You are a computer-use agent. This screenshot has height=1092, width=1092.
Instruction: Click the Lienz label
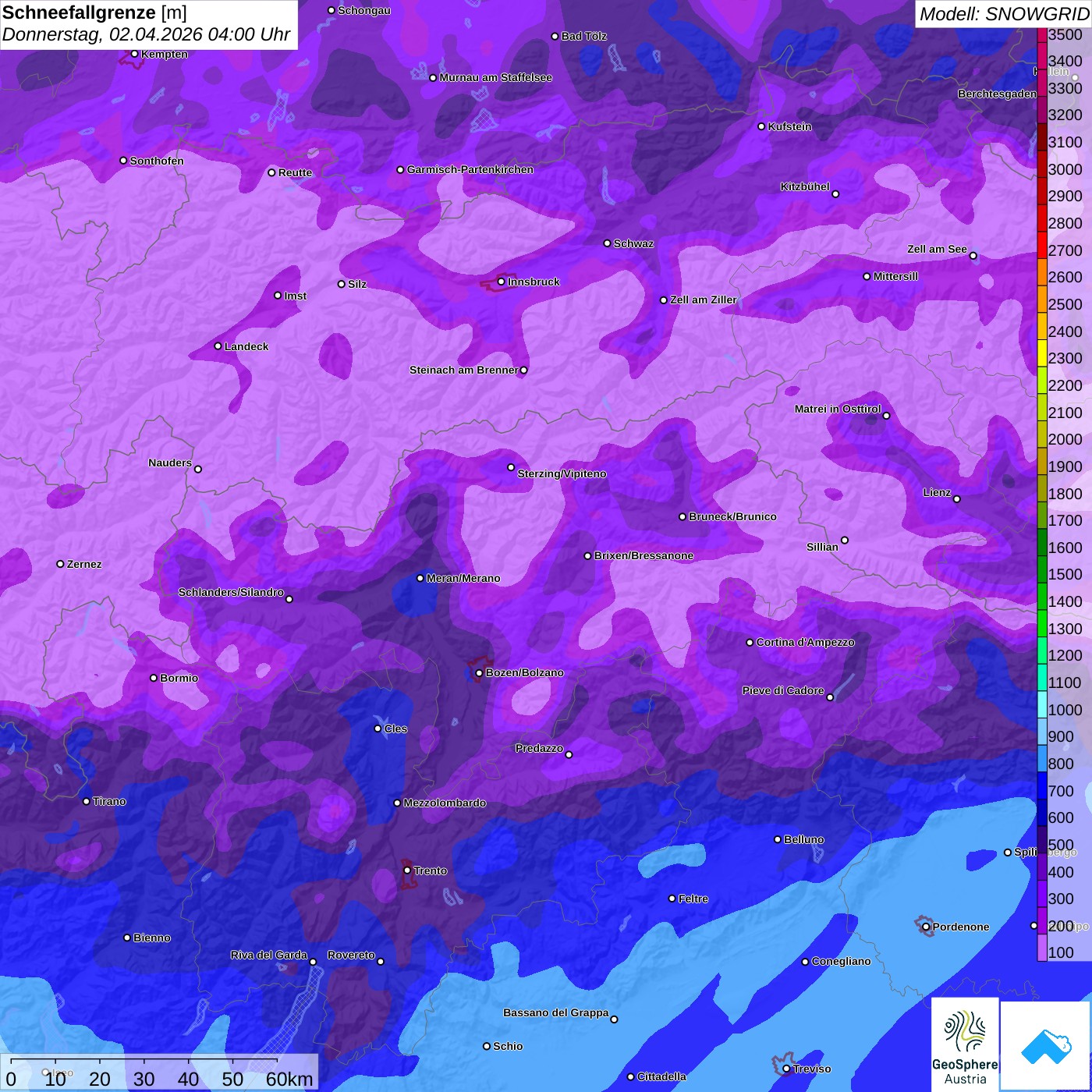(x=937, y=492)
